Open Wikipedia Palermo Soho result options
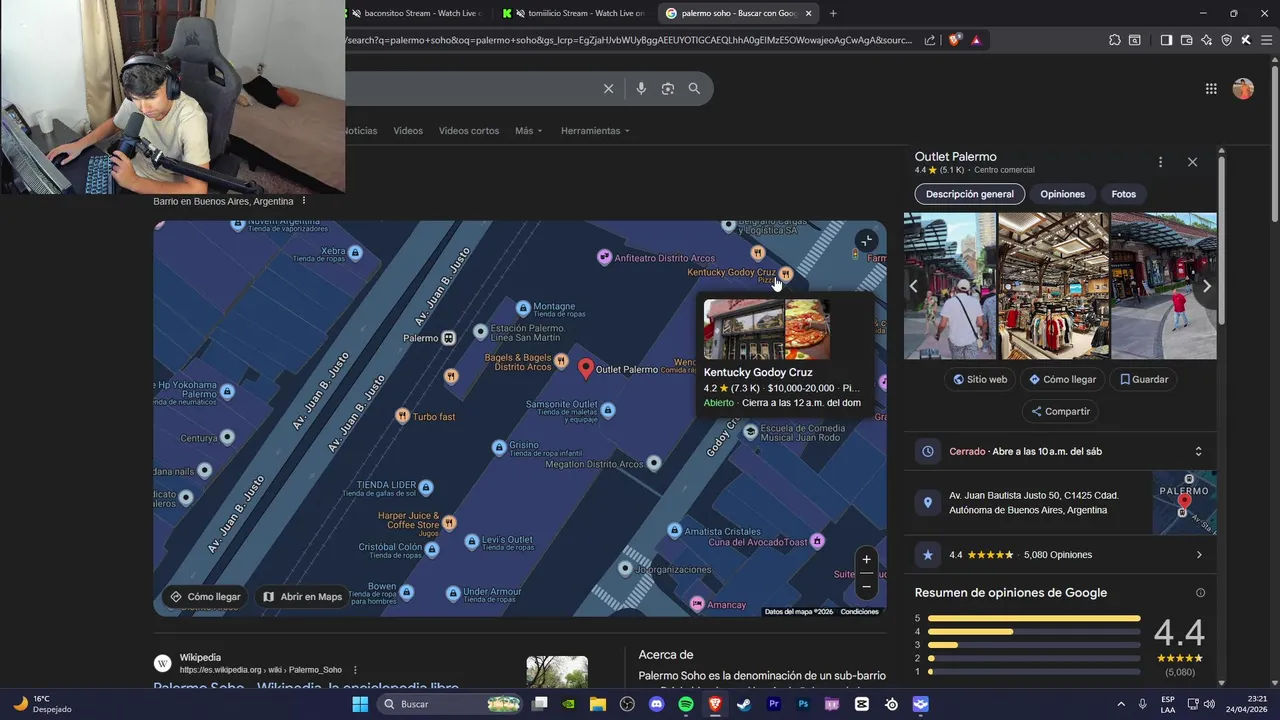The width and height of the screenshot is (1280, 720). click(x=355, y=670)
